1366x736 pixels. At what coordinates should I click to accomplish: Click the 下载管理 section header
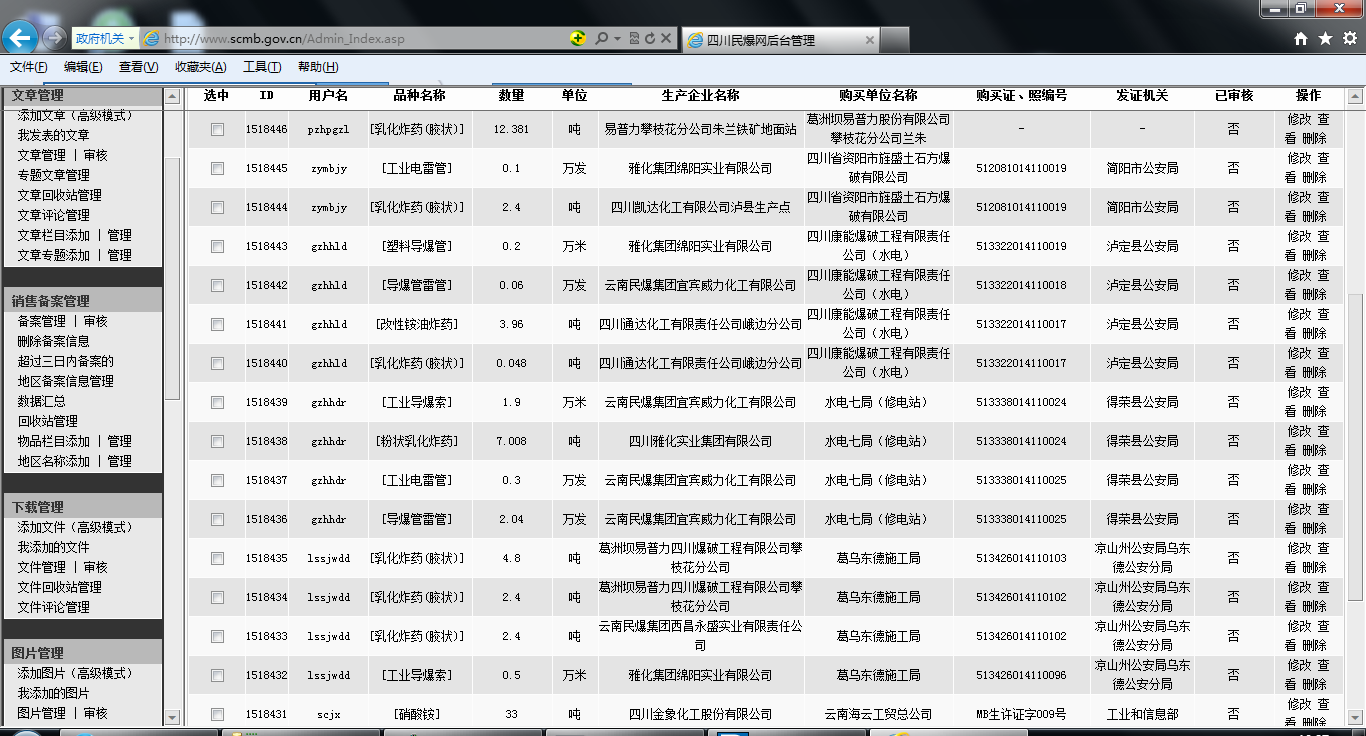tap(81, 506)
